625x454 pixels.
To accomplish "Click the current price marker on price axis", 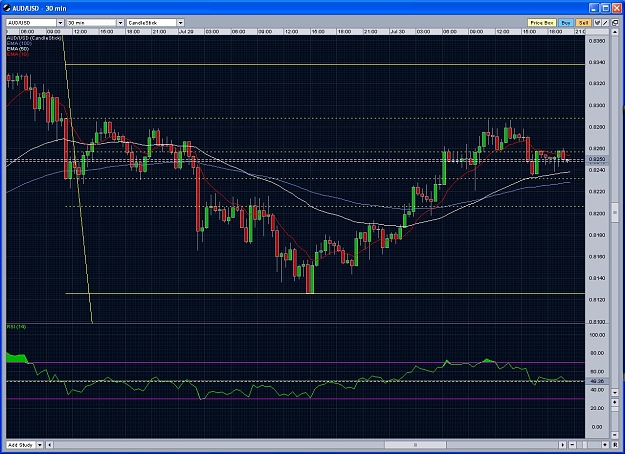I will pyautogui.click(x=597, y=159).
